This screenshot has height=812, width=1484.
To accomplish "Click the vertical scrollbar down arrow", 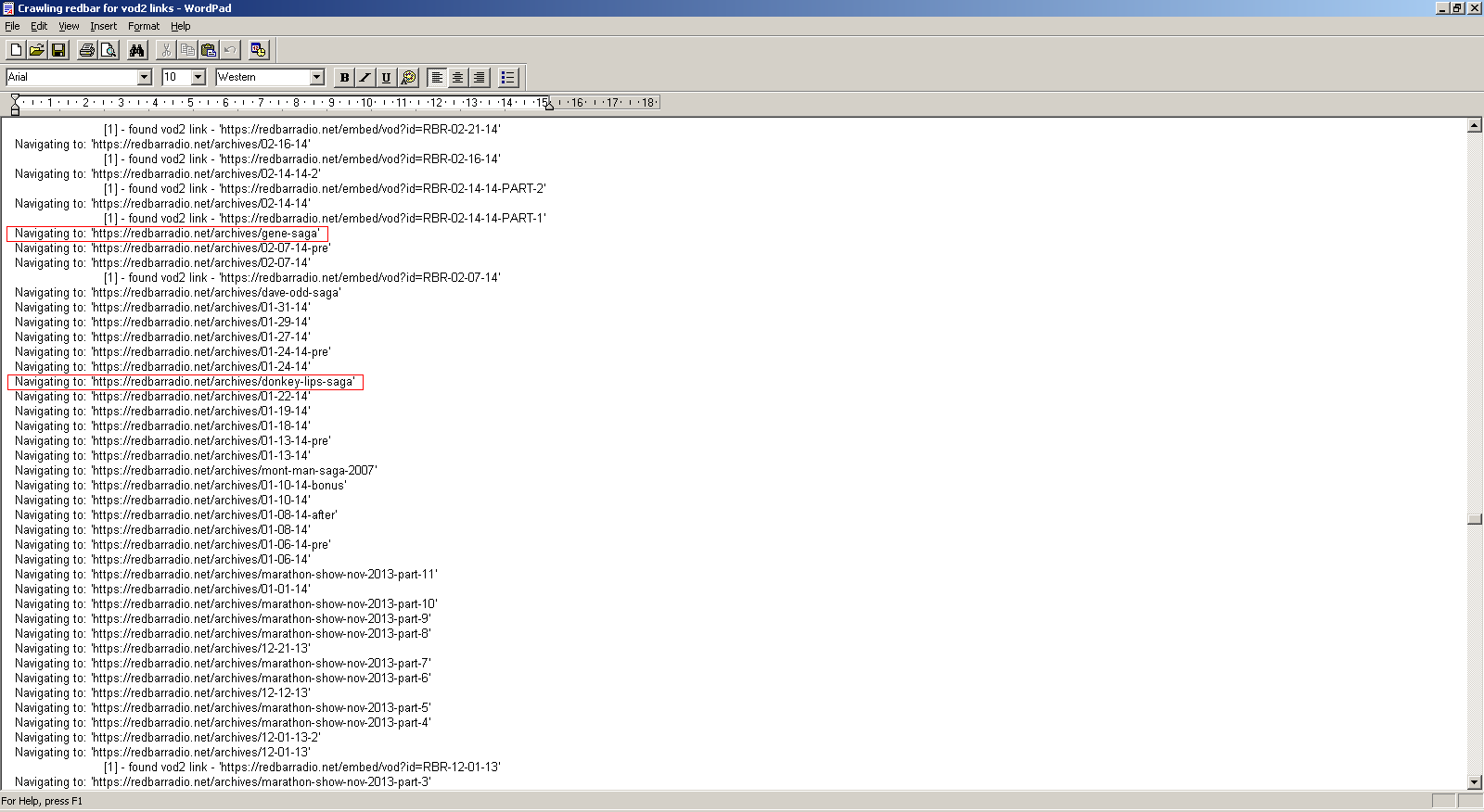I will pos(1475,782).
